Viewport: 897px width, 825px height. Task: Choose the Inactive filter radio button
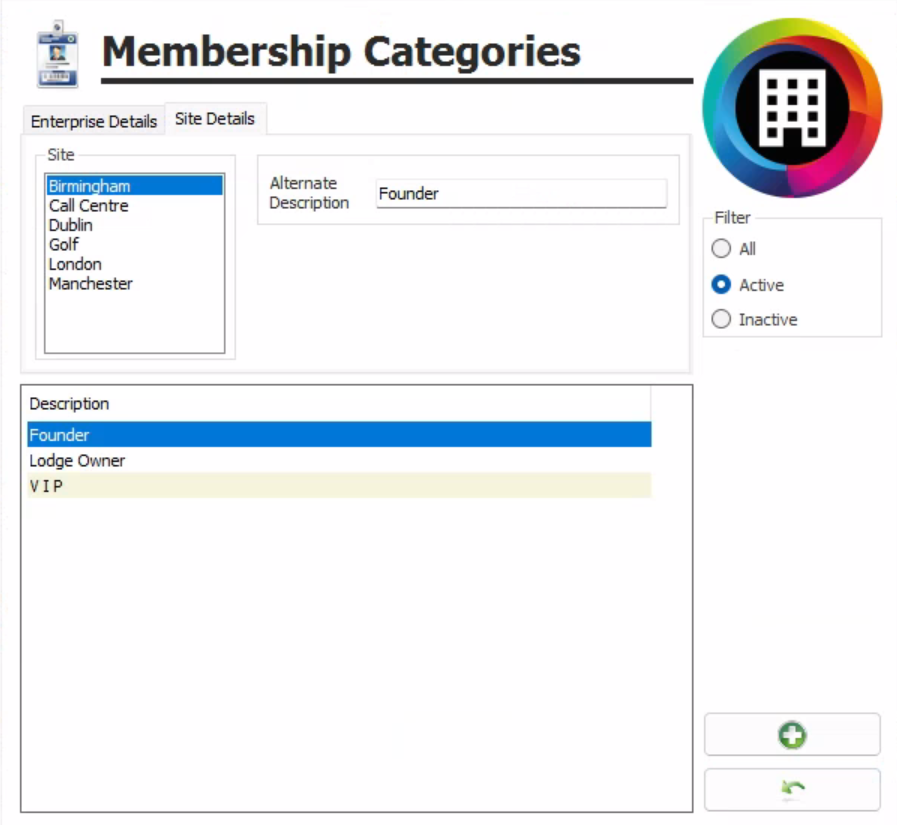[x=721, y=319]
